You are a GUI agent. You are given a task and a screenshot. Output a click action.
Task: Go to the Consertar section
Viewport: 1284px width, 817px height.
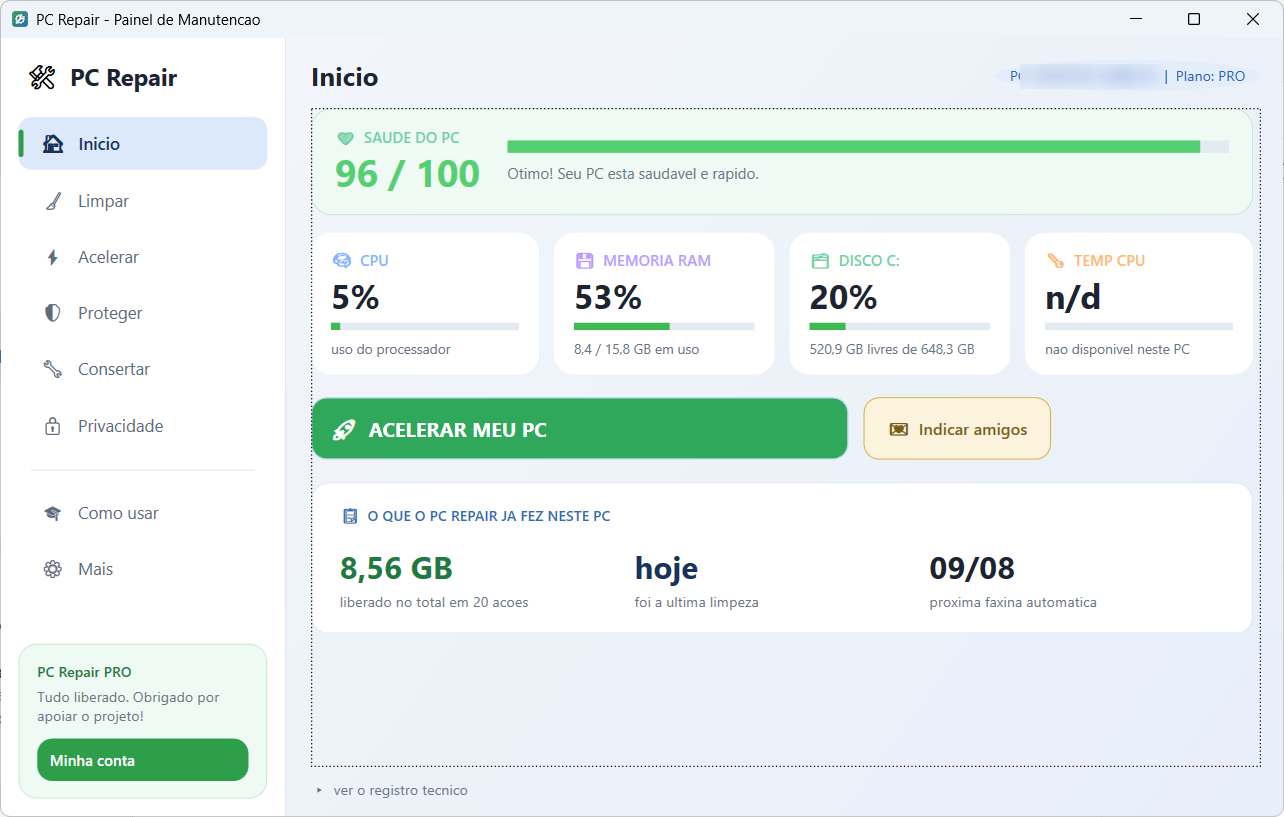pyautogui.click(x=143, y=369)
